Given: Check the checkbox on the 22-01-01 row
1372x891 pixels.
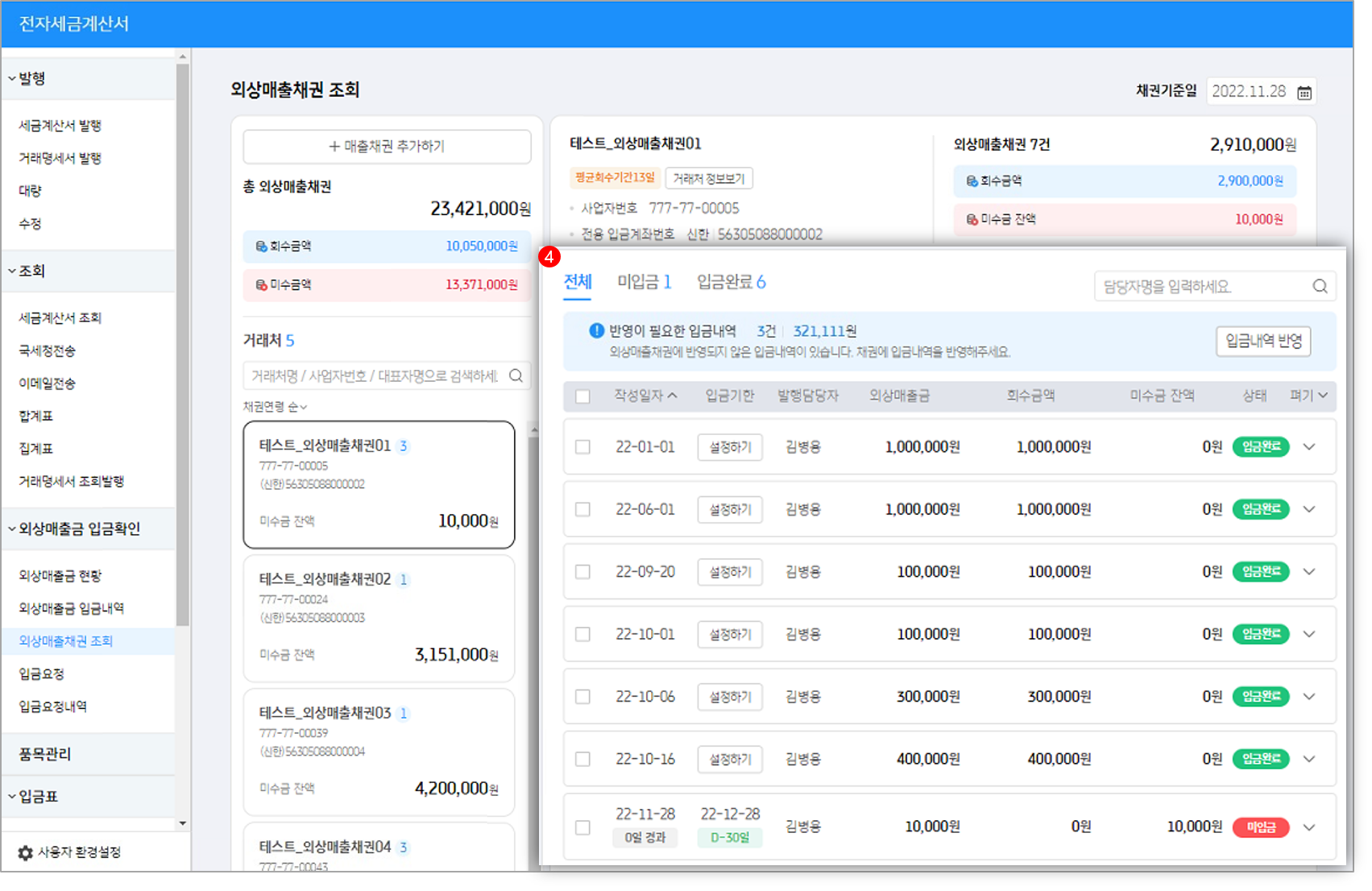Looking at the screenshot, I should pos(582,447).
